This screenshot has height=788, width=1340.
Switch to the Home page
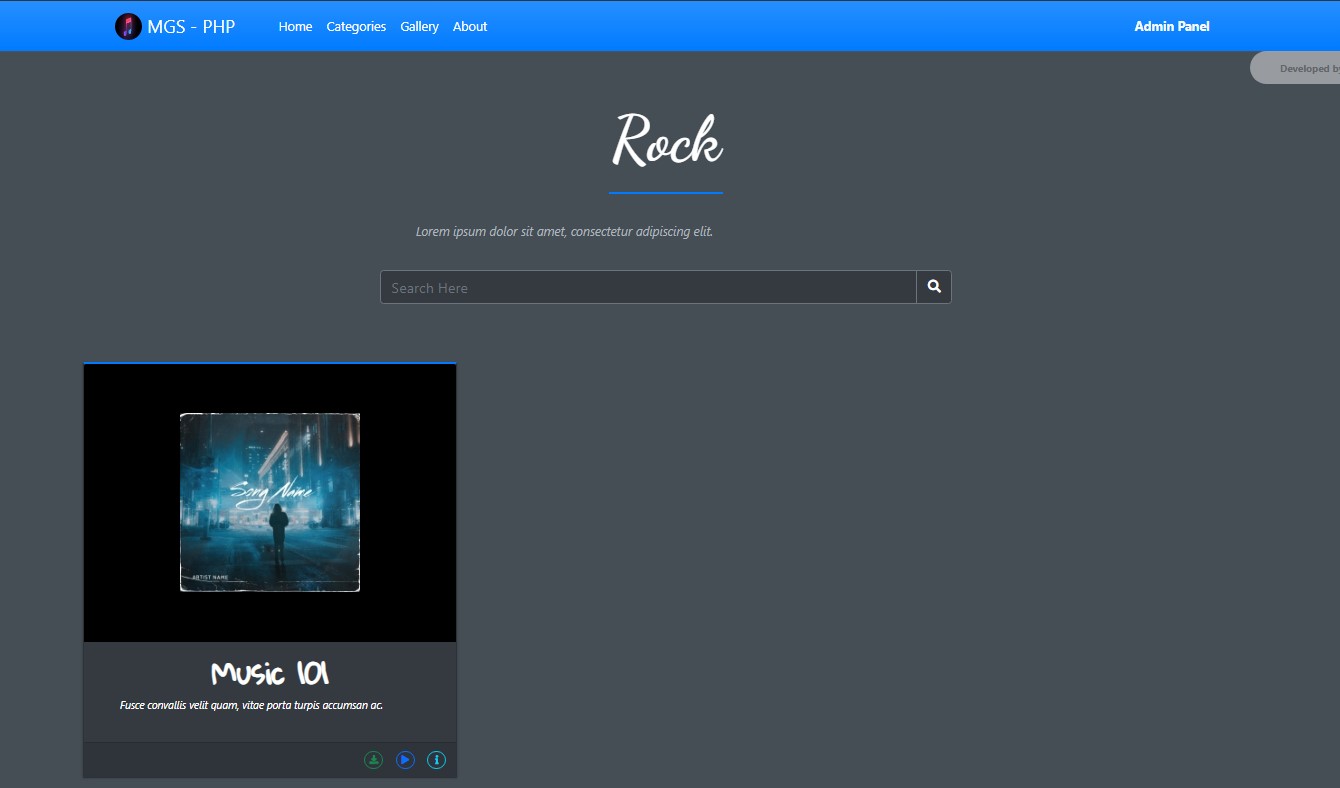click(x=295, y=27)
